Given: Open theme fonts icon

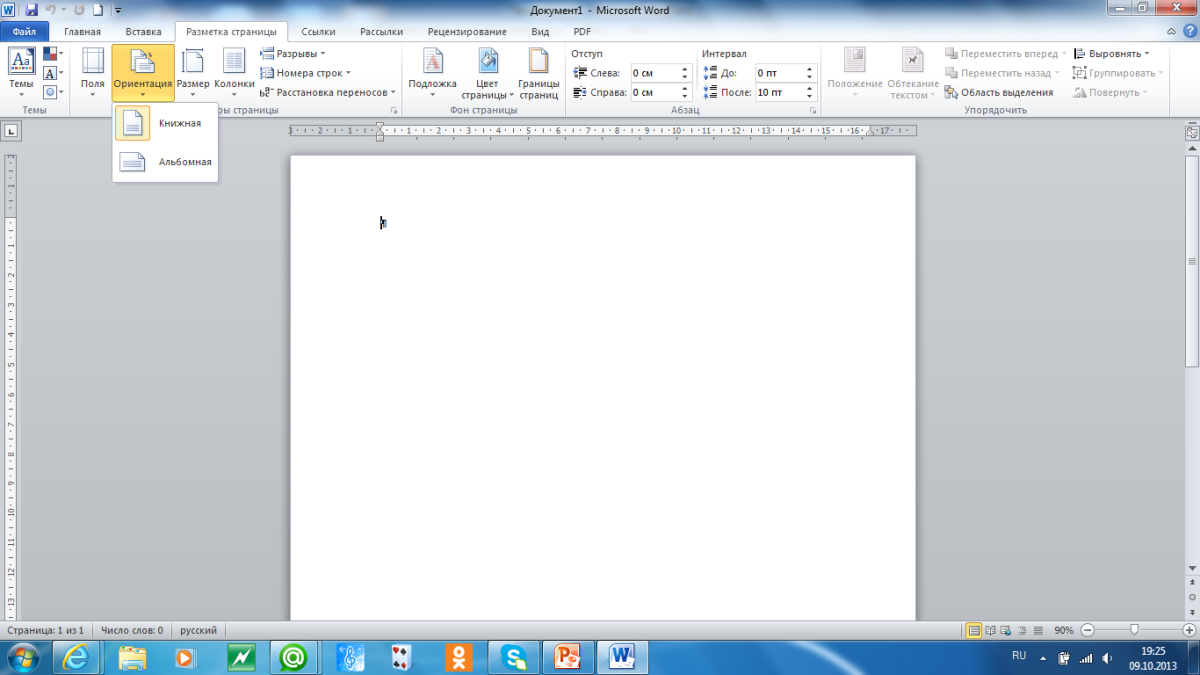Looking at the screenshot, I should [53, 73].
